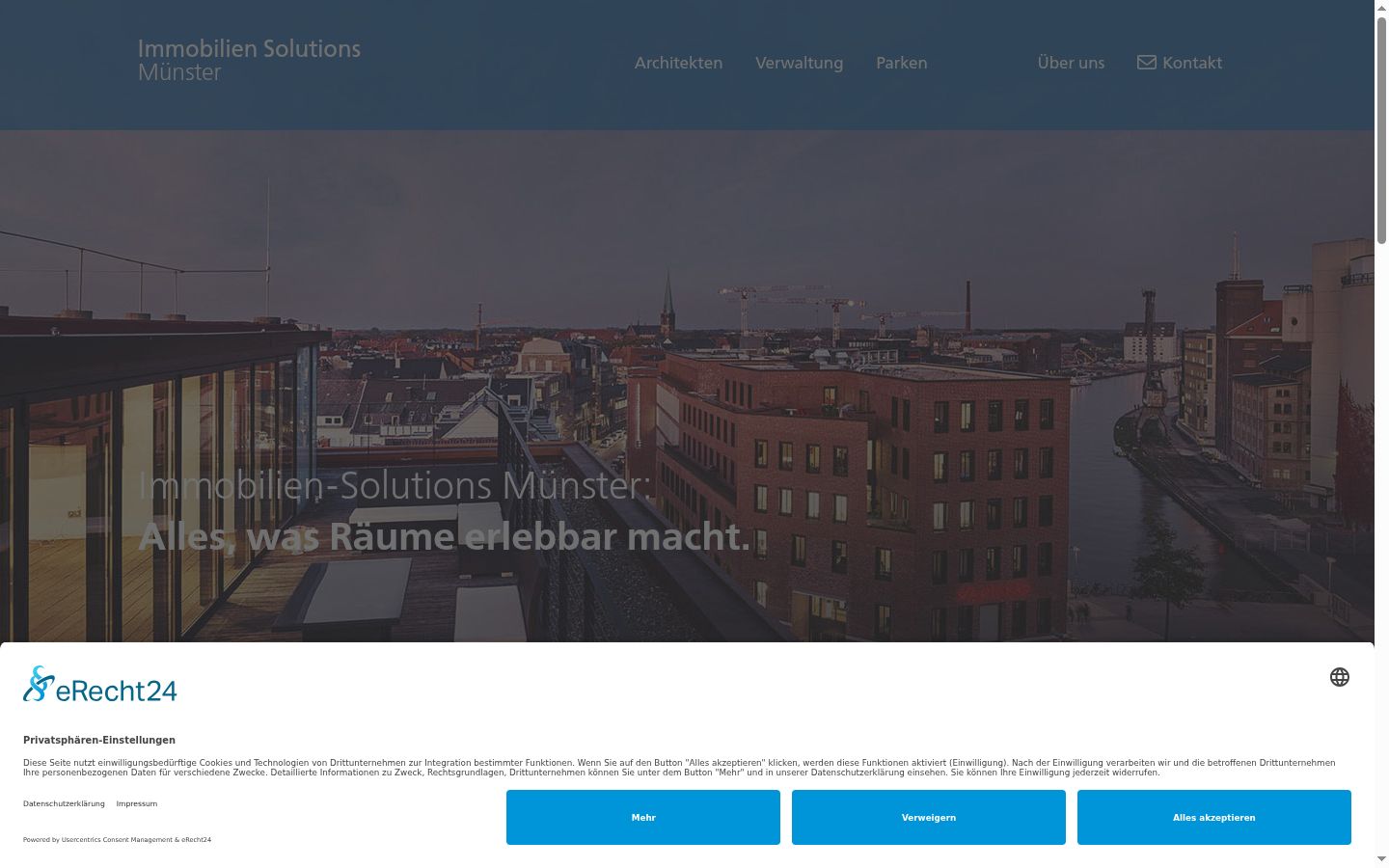Open the Impressum link

click(137, 803)
